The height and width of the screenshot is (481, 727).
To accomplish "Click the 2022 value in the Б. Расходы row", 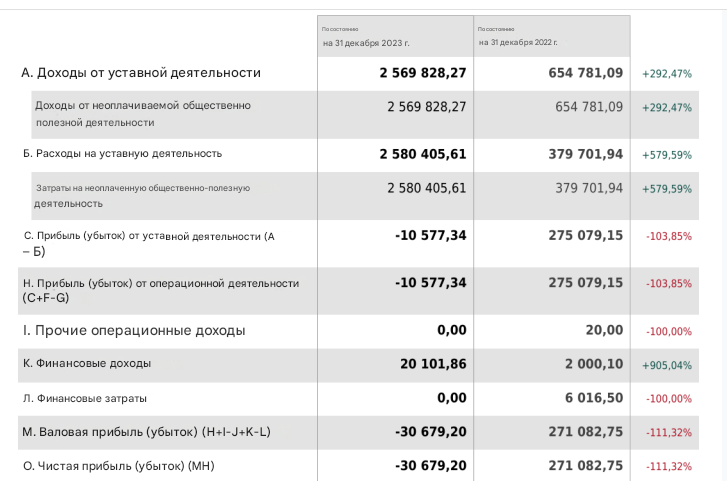I will tap(585, 154).
